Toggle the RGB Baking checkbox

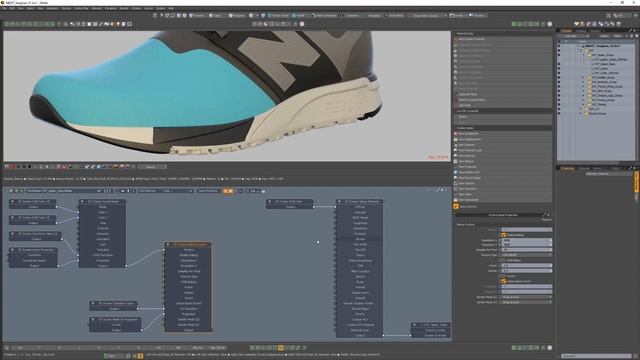point(503,260)
